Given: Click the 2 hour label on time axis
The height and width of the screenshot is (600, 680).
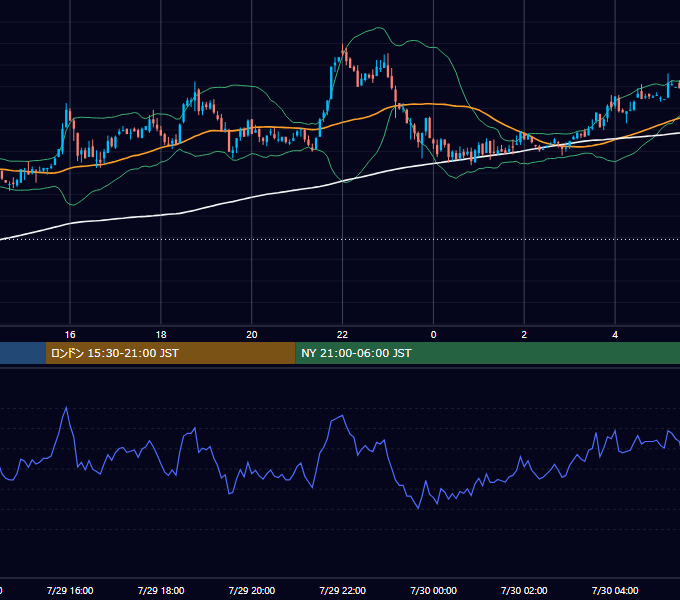Looking at the screenshot, I should 524,335.
